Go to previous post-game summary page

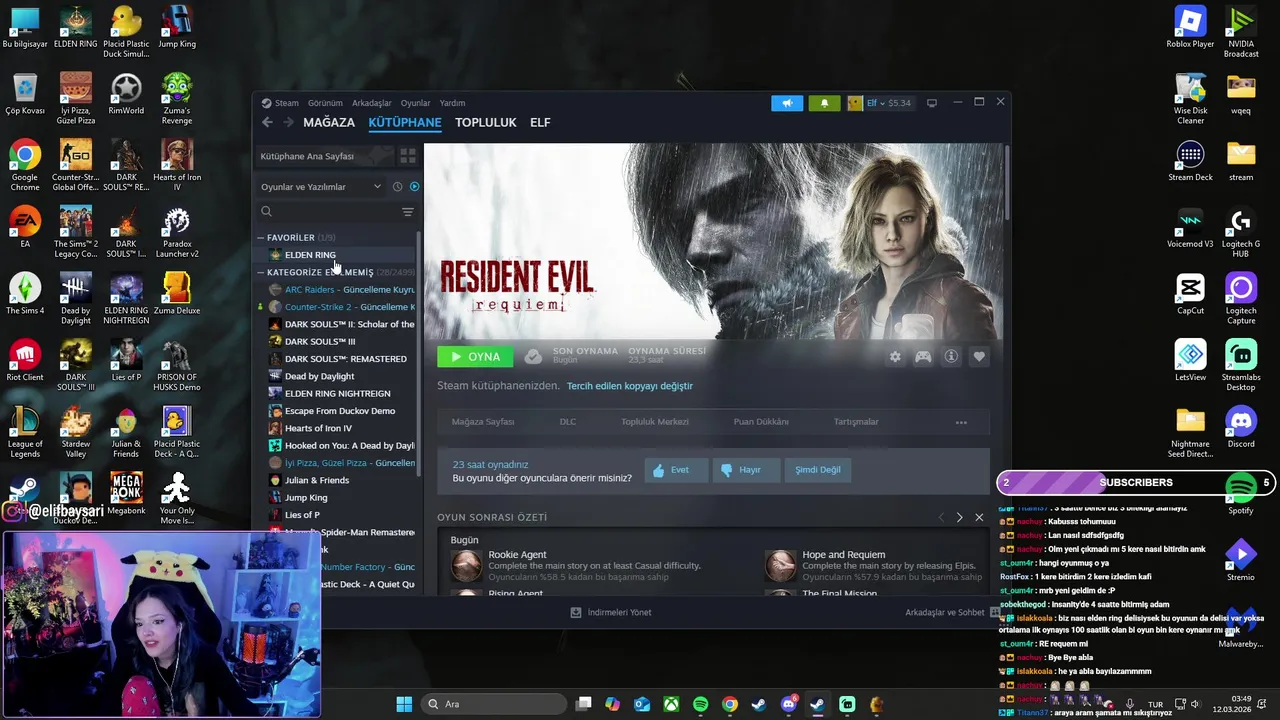(940, 517)
